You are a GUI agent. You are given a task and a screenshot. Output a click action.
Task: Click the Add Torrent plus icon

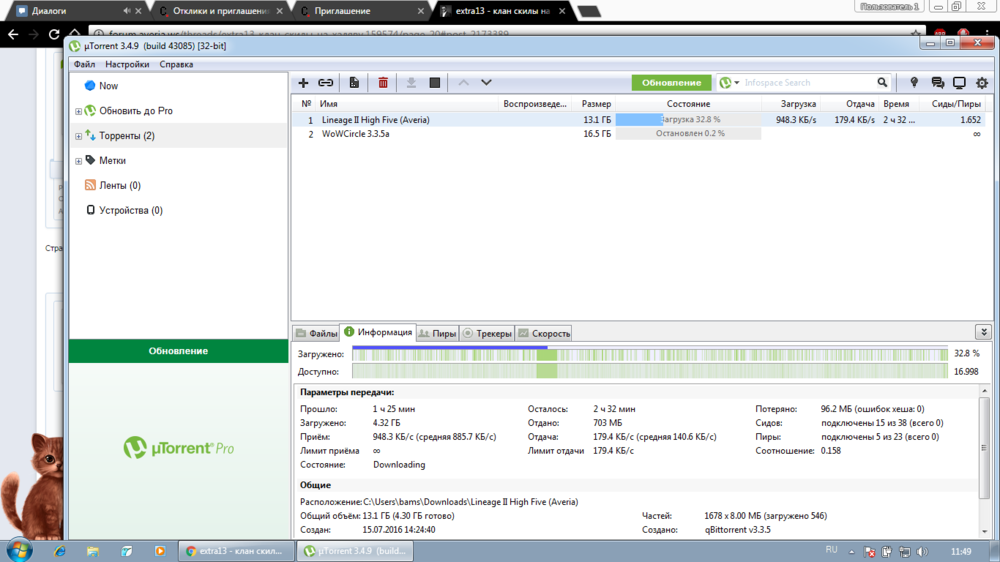(304, 83)
